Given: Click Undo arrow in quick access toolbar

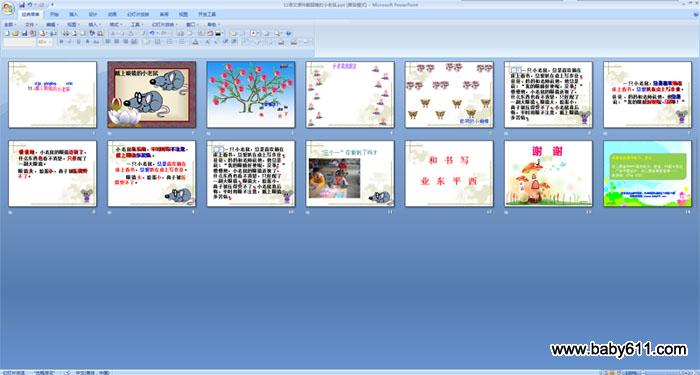Looking at the screenshot, I should (x=30, y=4).
